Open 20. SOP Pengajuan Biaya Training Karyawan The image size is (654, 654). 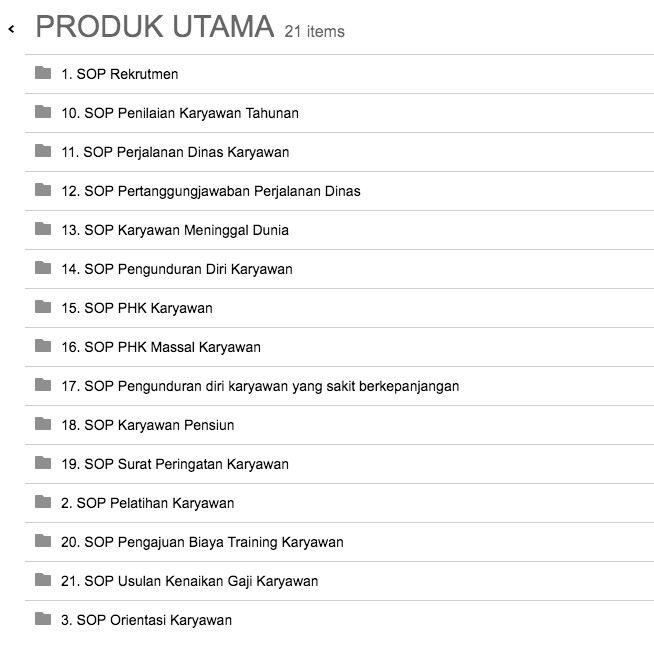point(202,542)
